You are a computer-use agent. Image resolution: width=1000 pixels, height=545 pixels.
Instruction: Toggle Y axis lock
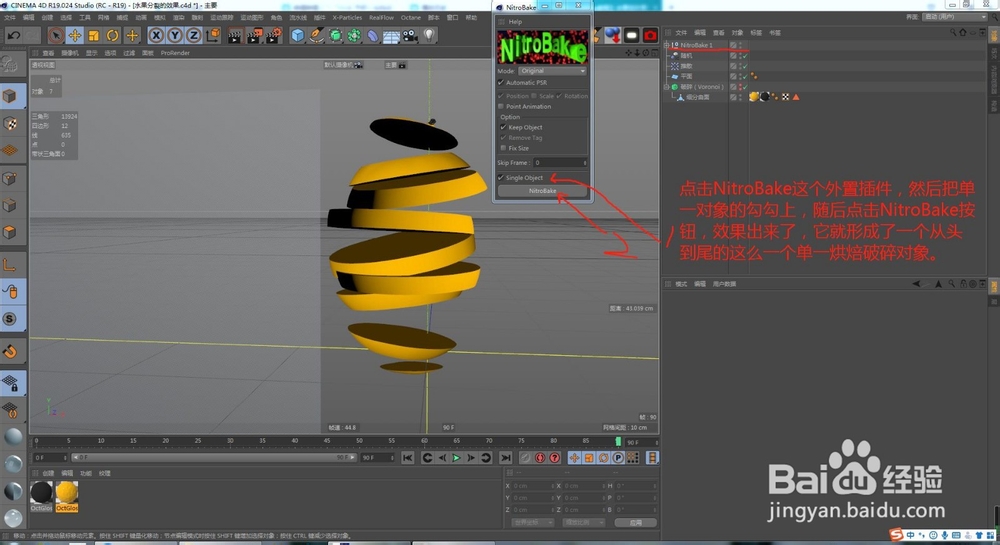[175, 36]
